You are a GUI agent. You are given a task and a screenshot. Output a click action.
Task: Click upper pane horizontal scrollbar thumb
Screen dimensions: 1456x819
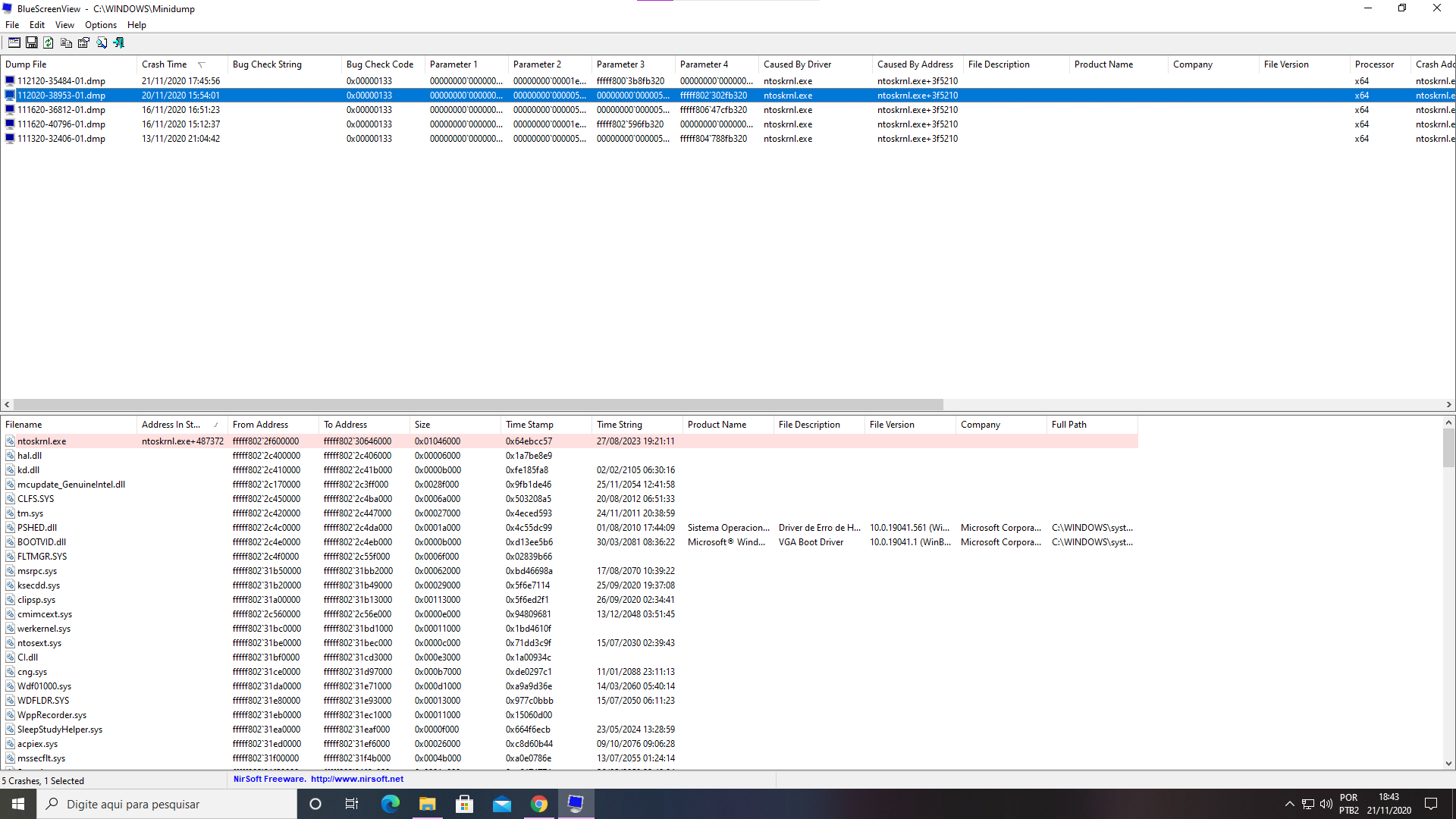[x=478, y=405]
